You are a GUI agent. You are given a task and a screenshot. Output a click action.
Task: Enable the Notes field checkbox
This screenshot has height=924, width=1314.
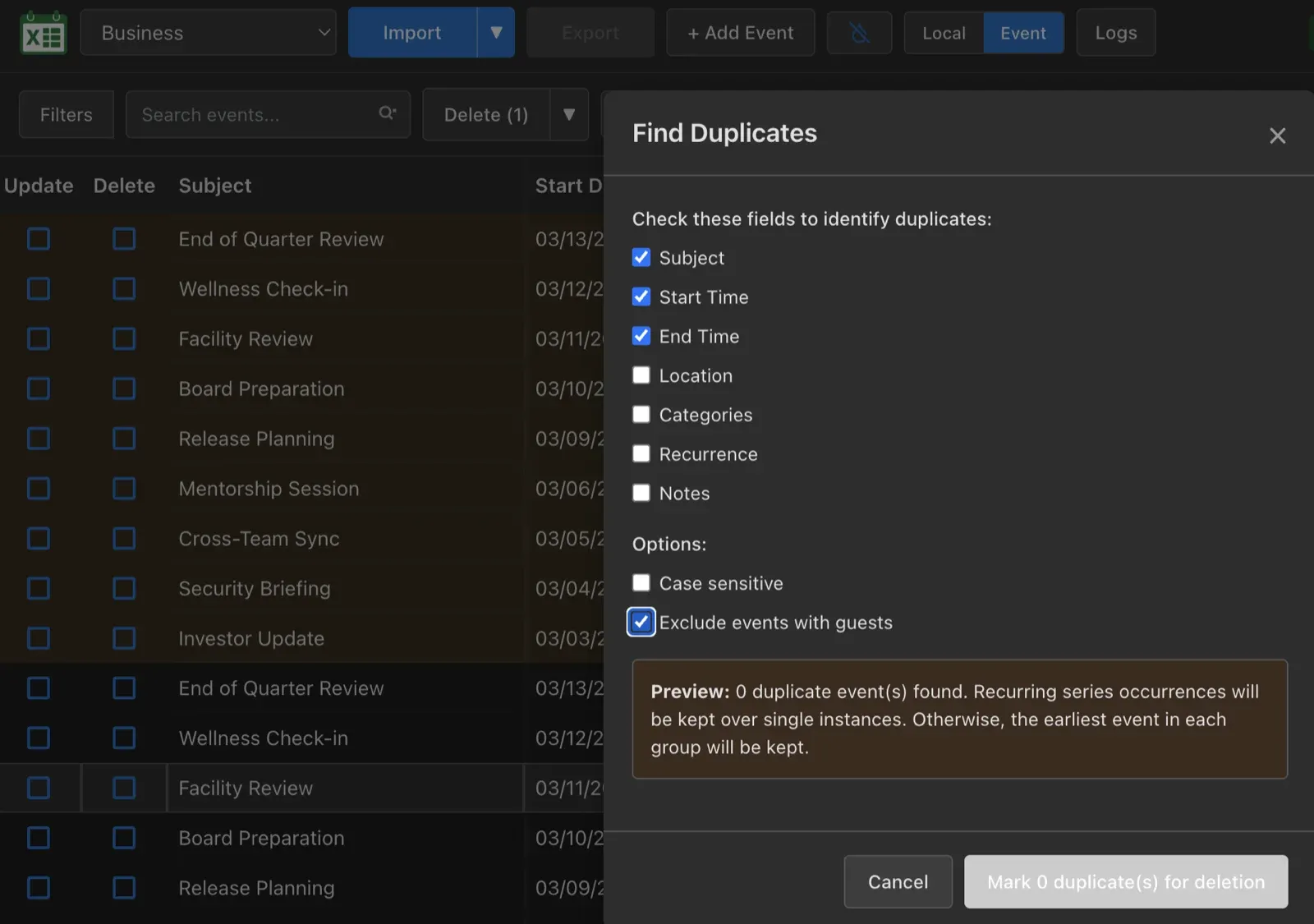tap(641, 493)
